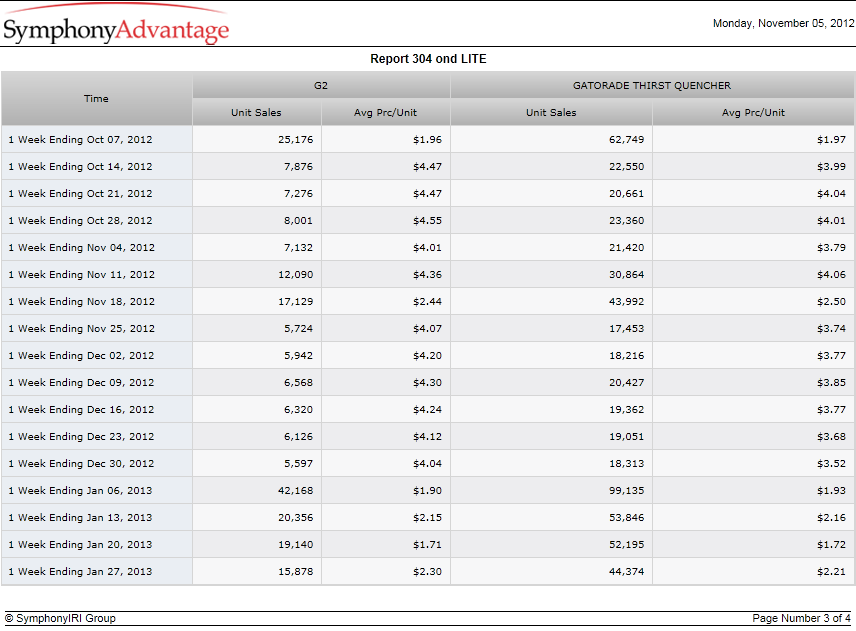Click Gatorade unit sales value 20,427
Screen dimensions: 856x631
pos(626,383)
